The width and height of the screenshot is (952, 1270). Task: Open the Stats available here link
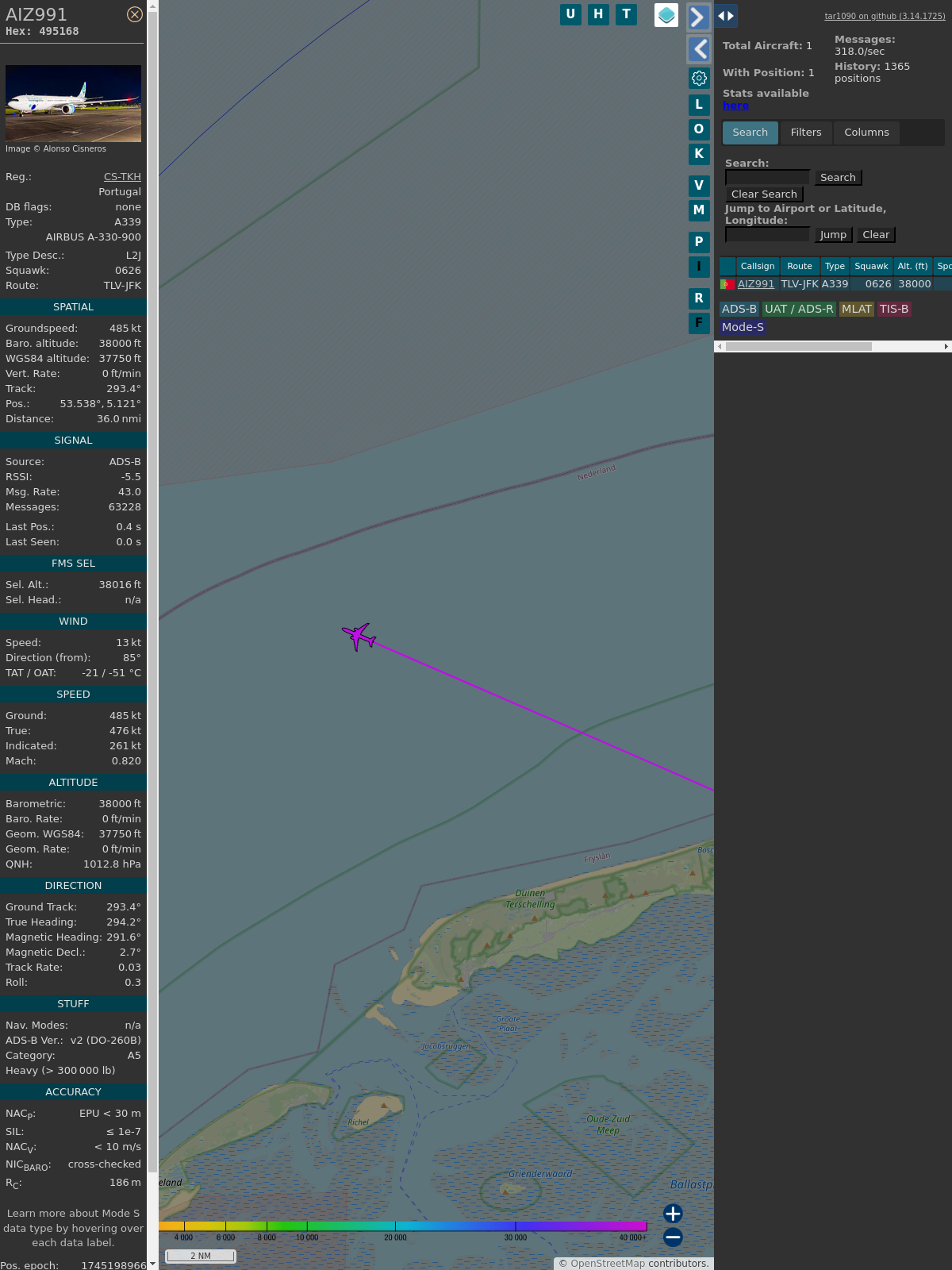pos(735,106)
